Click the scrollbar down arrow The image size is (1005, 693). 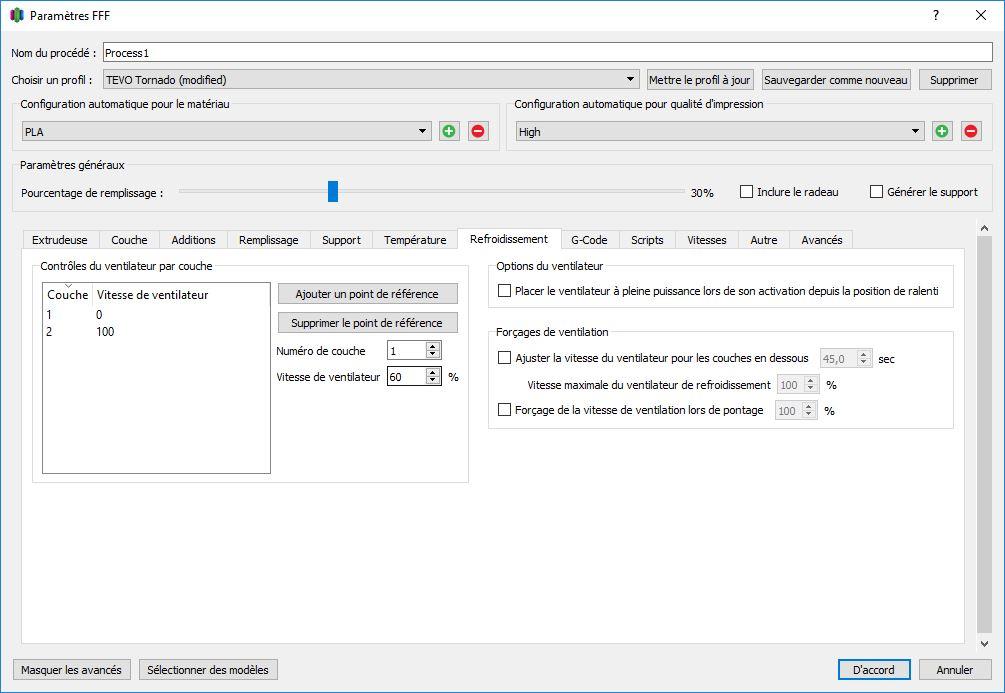984,643
